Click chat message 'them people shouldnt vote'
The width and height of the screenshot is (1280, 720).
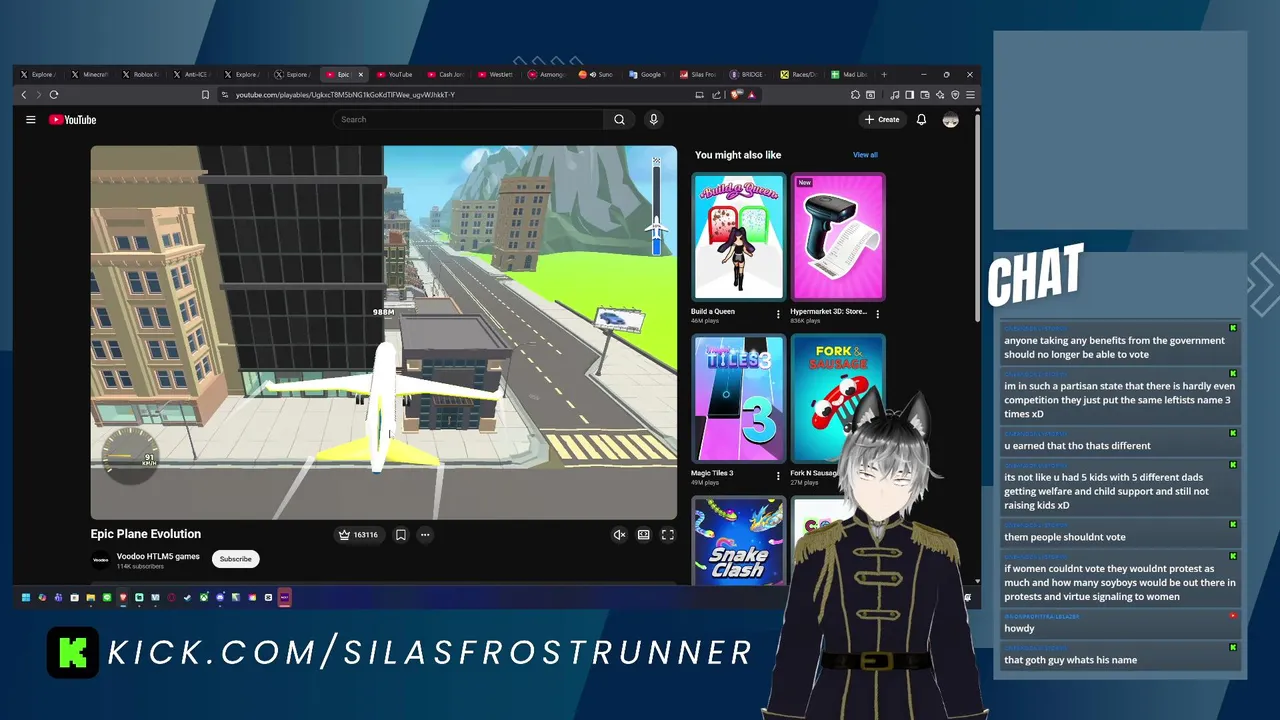coord(1064,537)
